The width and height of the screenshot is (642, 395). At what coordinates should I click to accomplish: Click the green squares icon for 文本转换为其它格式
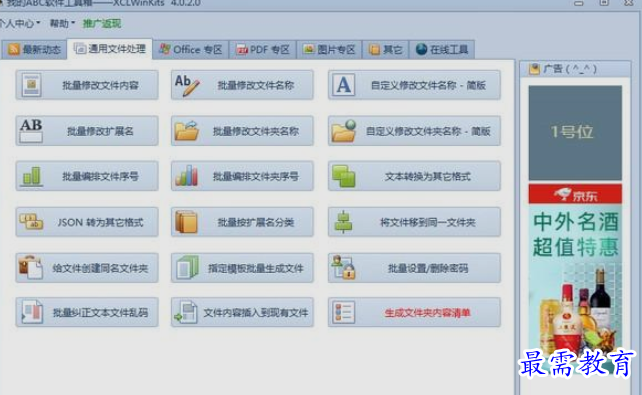point(344,176)
